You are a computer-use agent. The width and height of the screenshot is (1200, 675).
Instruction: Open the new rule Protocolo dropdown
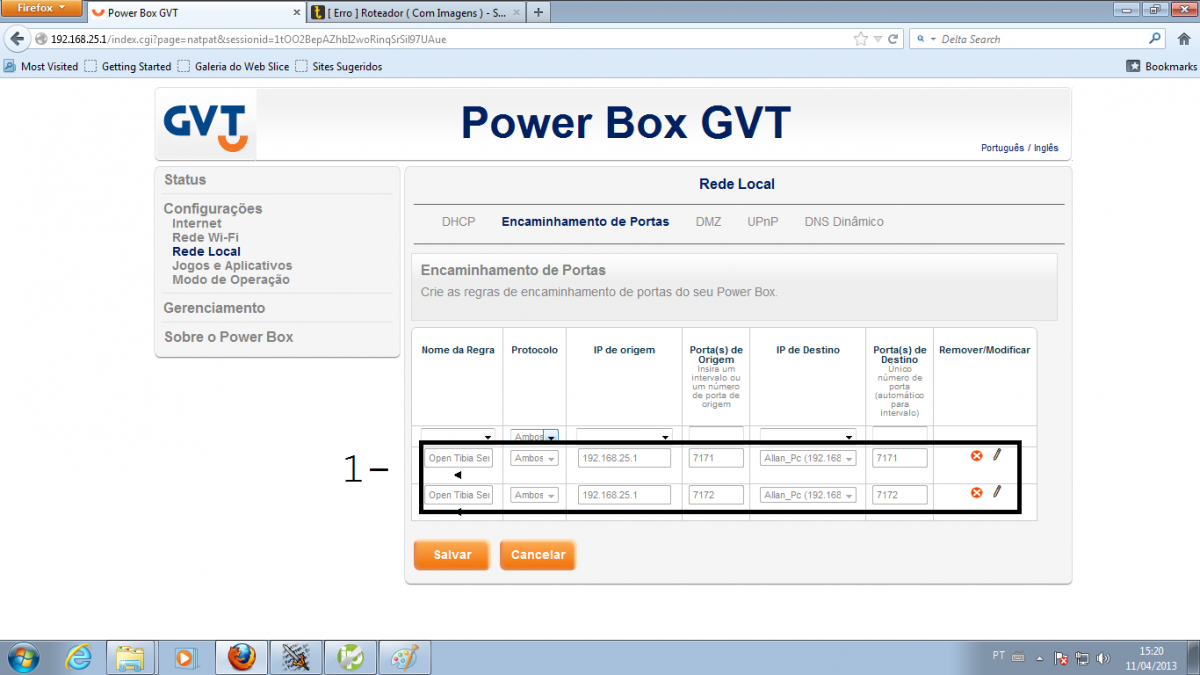coord(534,436)
